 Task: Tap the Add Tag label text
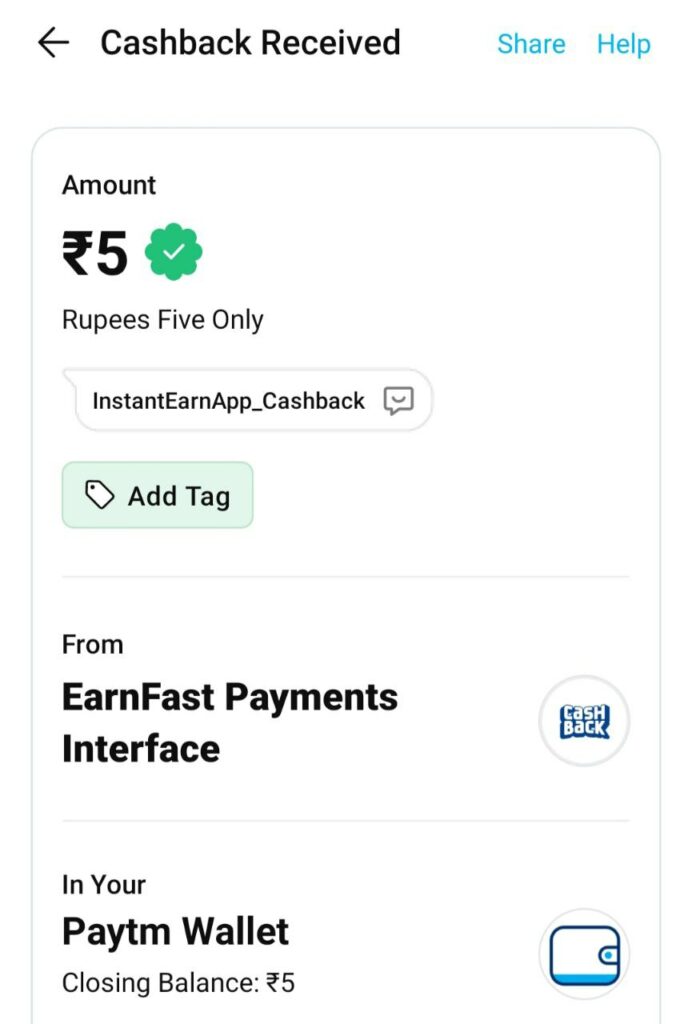pos(179,496)
